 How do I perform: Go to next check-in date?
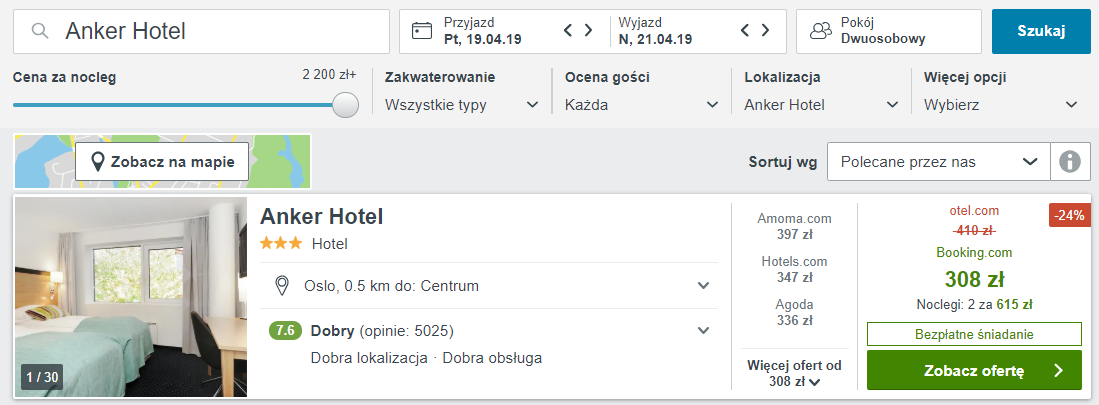point(589,31)
